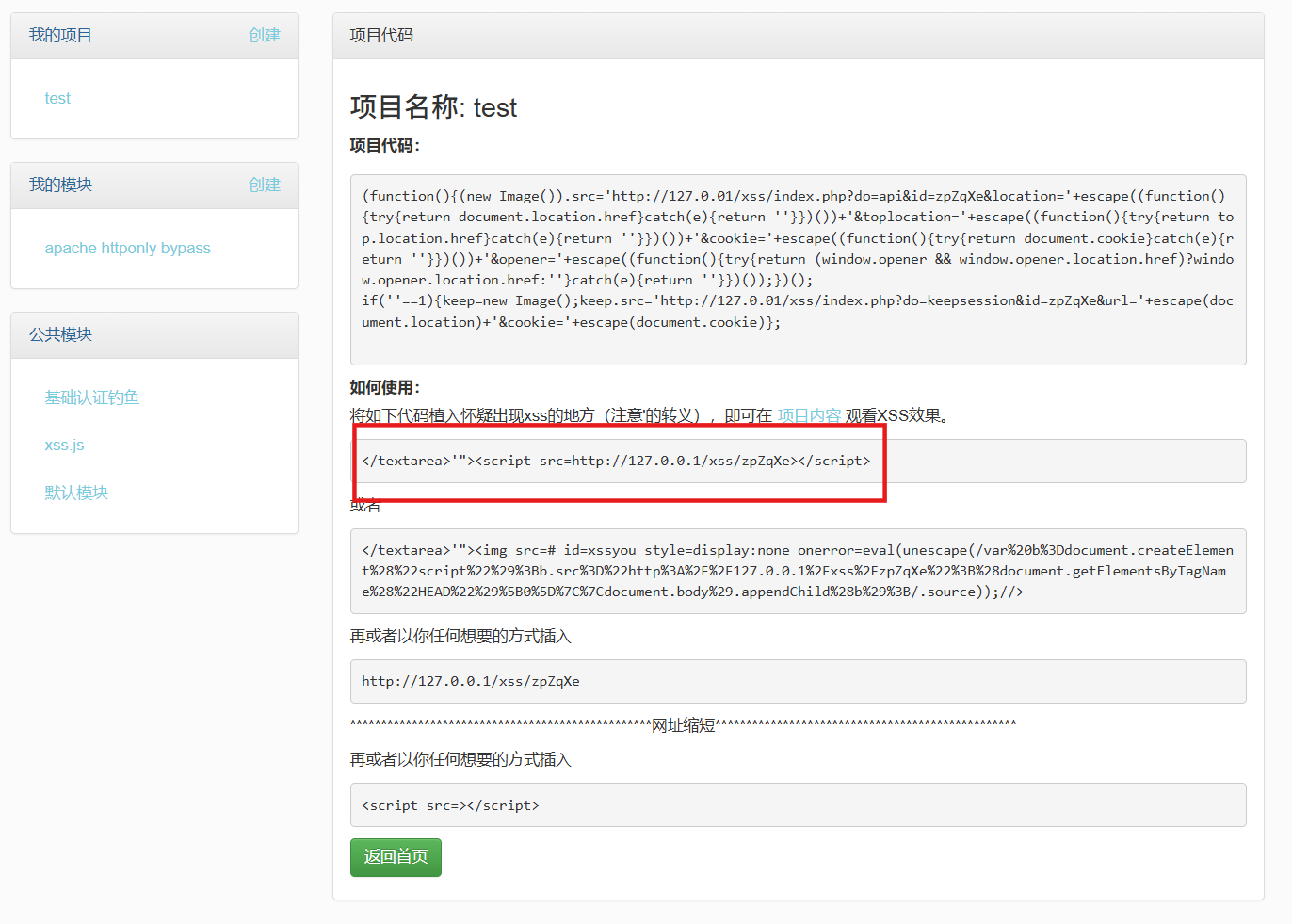Screen dimensions: 1292x924
Task: Click the 网址缩短 separator text
Action: click(x=683, y=724)
